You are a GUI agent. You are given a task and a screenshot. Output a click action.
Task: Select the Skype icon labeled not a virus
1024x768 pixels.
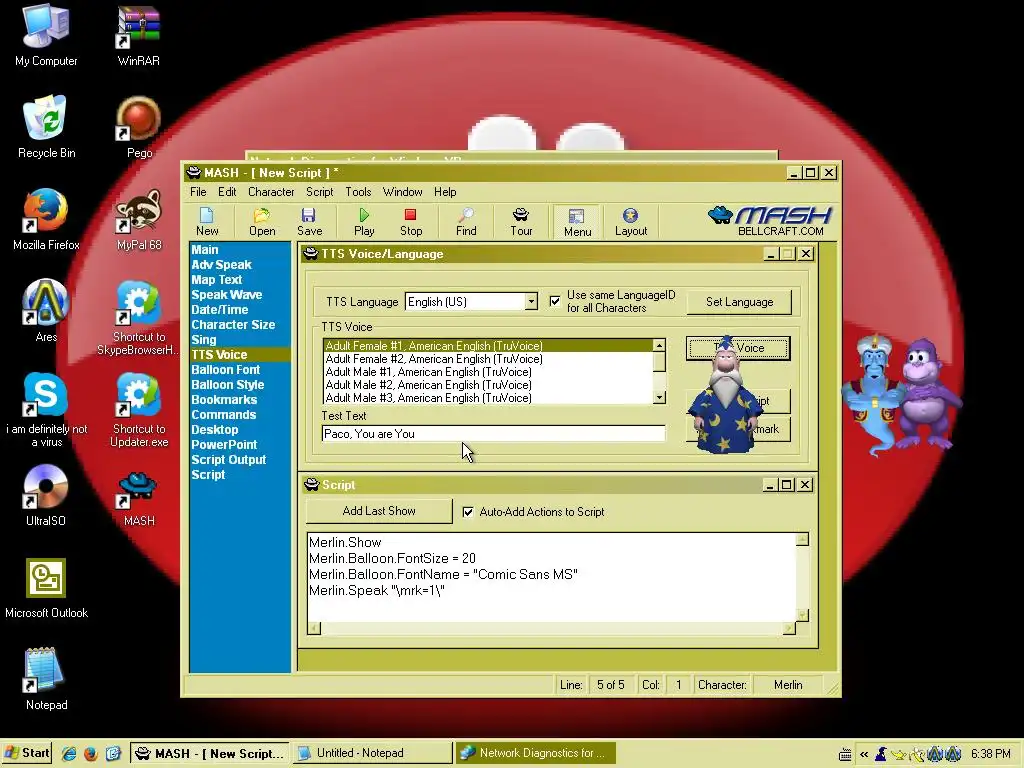pos(46,409)
